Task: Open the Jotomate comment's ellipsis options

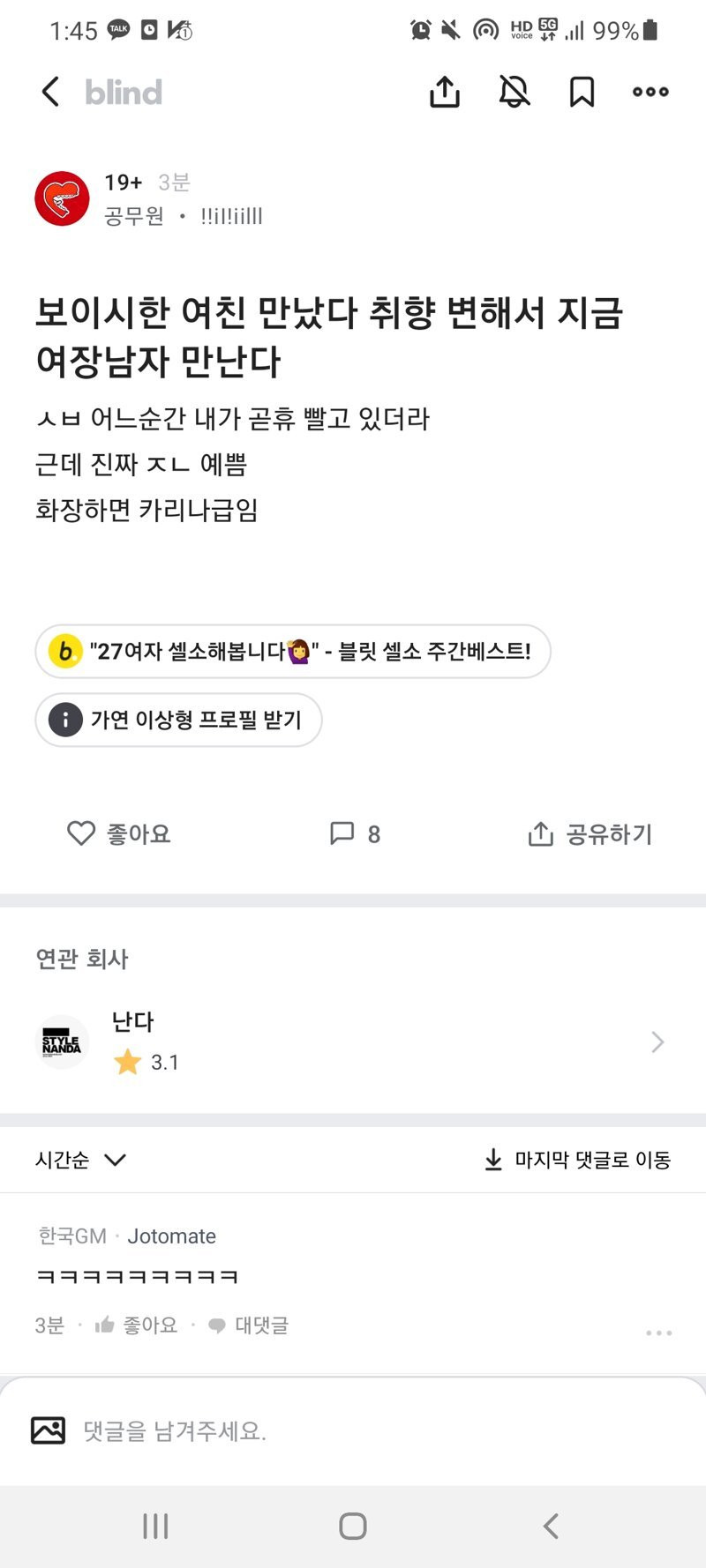Action: click(658, 1333)
